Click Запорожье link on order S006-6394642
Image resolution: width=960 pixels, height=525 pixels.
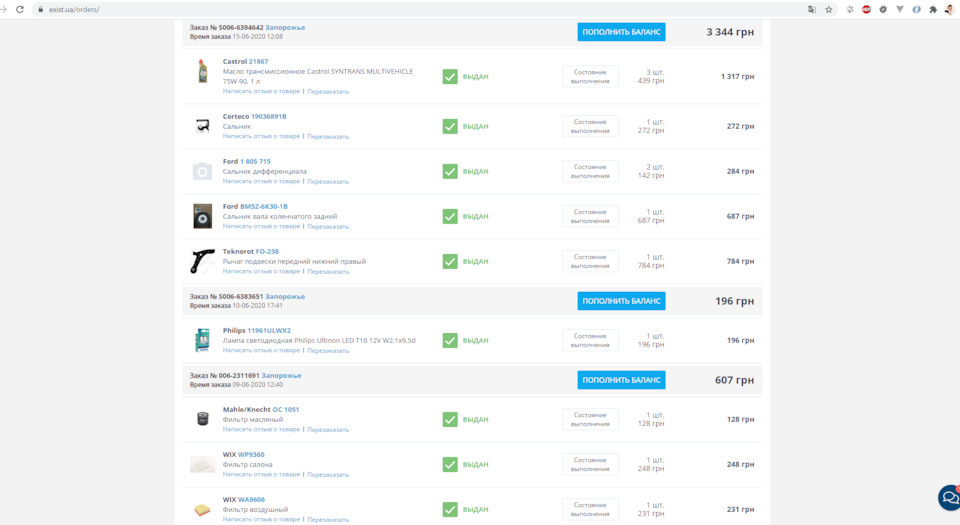click(x=285, y=28)
